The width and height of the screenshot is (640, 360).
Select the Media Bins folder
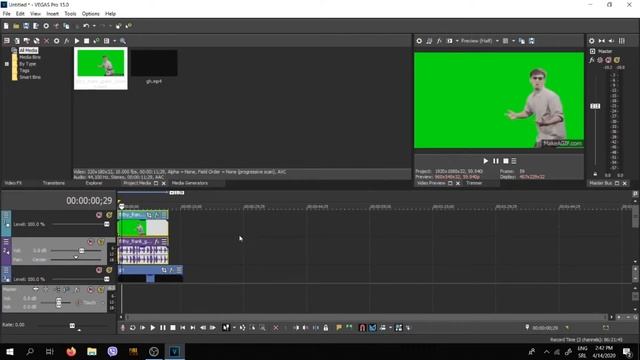pos(30,57)
